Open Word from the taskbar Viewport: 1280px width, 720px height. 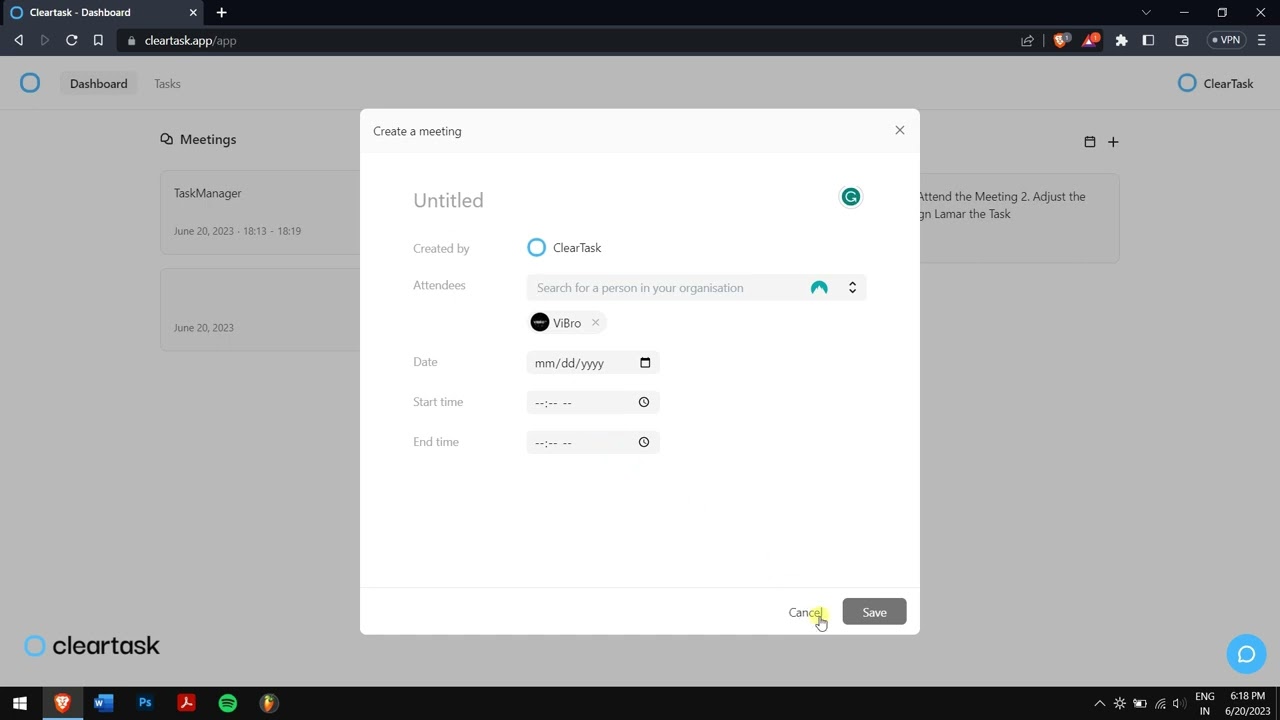point(103,703)
